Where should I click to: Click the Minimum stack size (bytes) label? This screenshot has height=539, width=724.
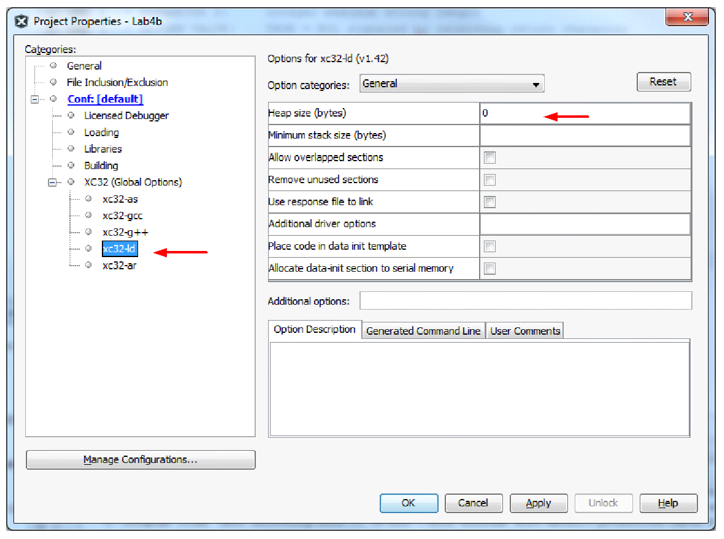327,135
